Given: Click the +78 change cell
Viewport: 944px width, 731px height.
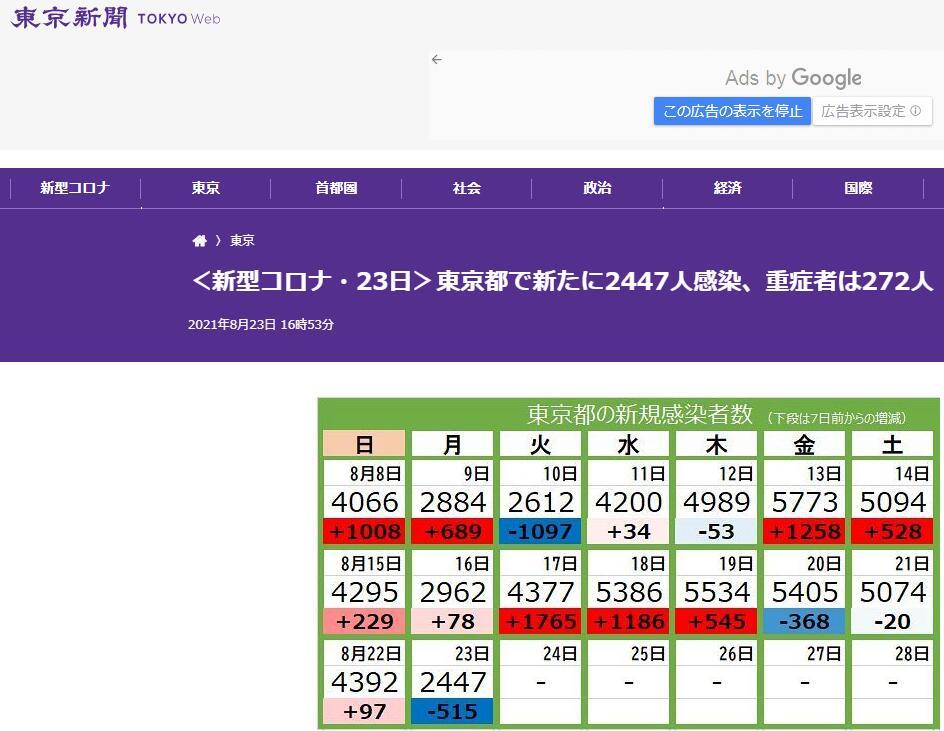Looking at the screenshot, I should tap(452, 621).
